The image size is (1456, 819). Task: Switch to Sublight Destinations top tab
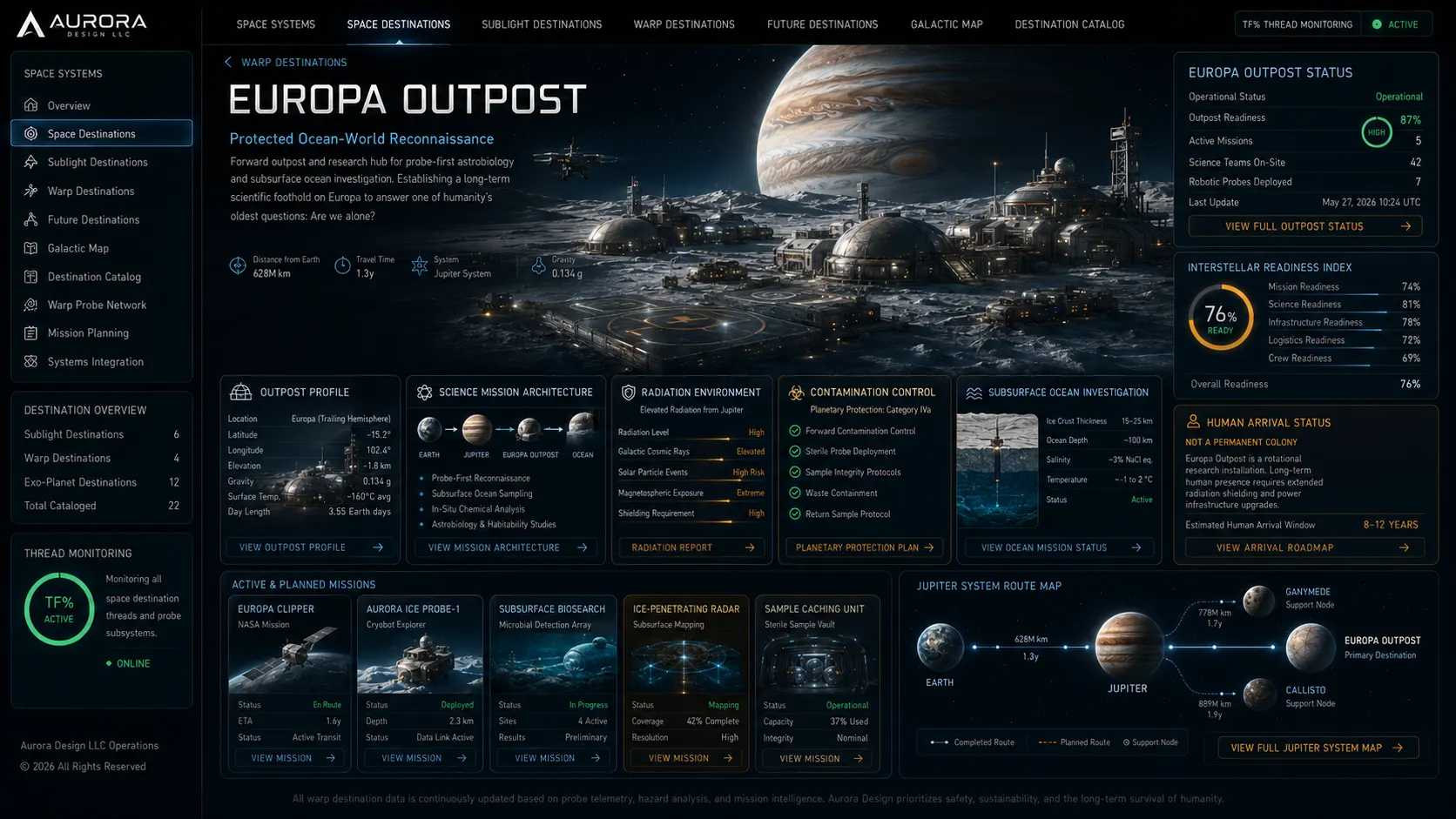click(542, 24)
